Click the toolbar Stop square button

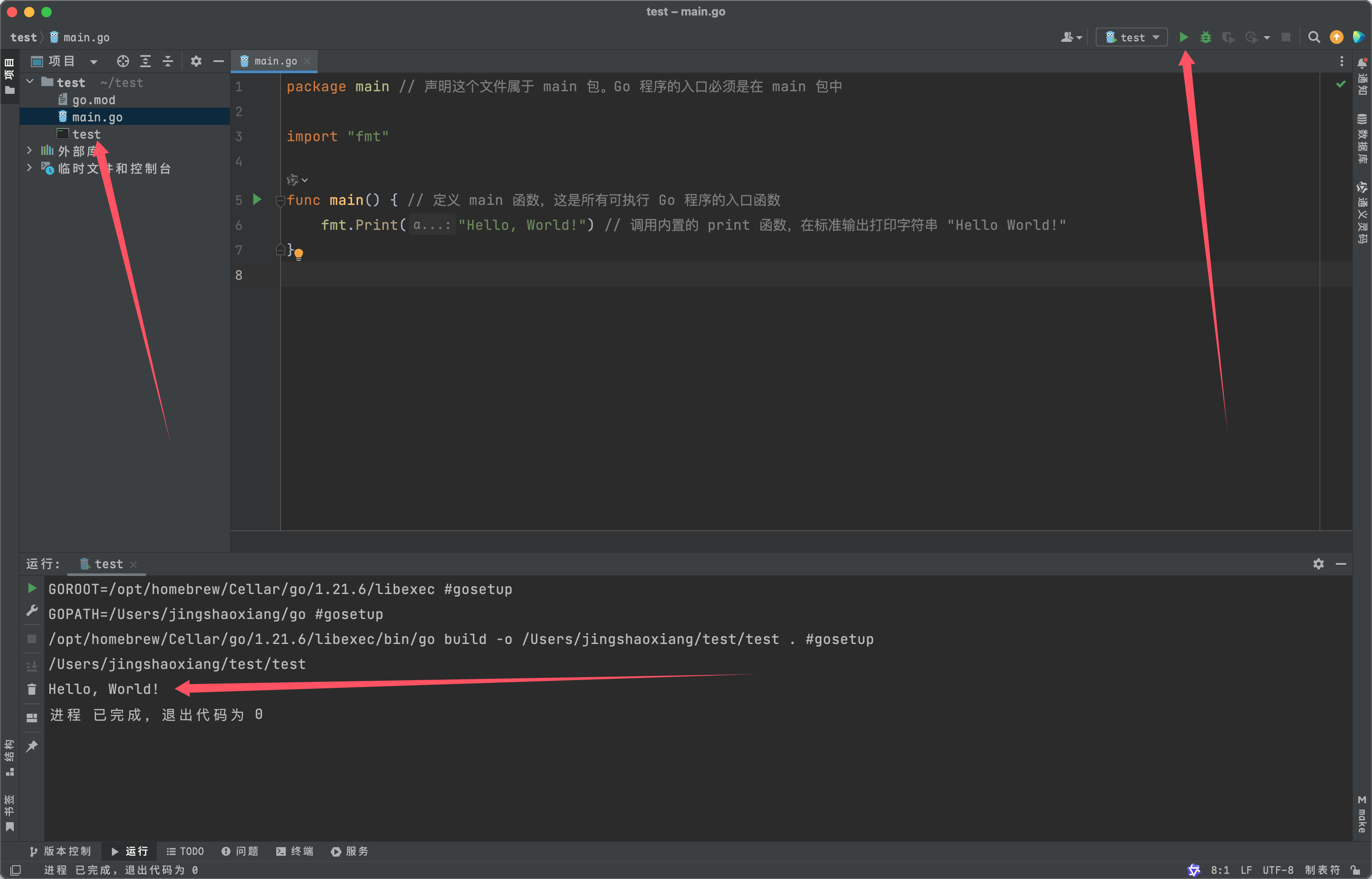click(x=1286, y=37)
